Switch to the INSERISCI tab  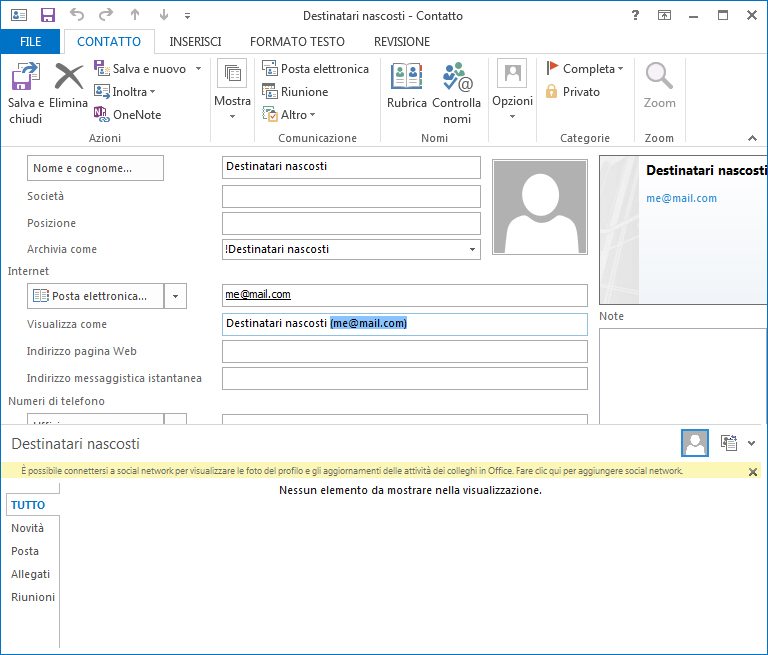click(195, 42)
